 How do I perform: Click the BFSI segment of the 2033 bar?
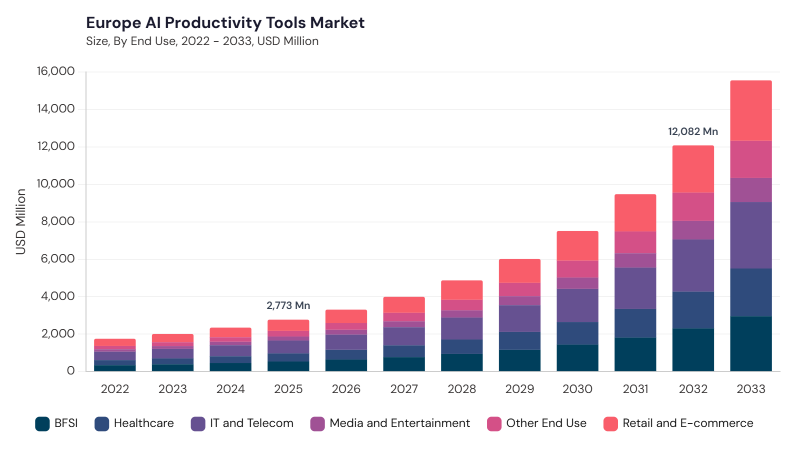tap(751, 344)
